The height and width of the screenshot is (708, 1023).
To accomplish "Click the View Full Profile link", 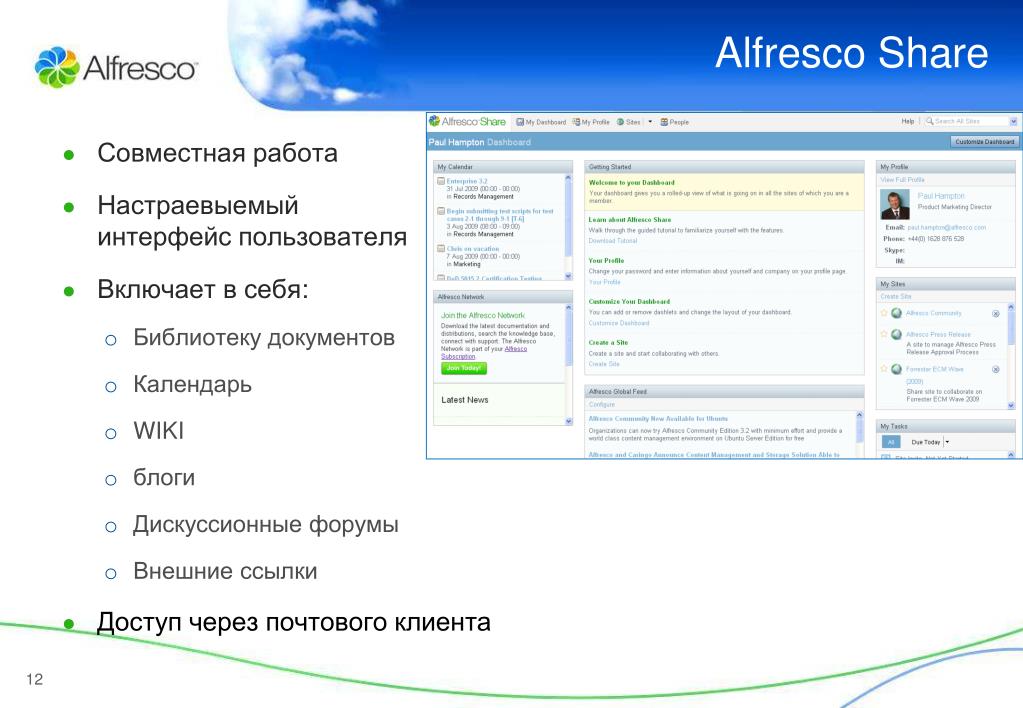I will point(902,179).
